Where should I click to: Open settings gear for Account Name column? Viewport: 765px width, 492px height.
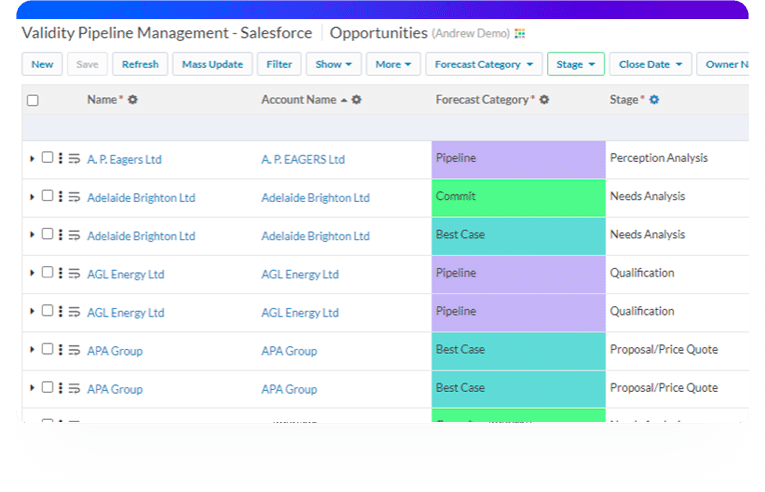pos(357,100)
